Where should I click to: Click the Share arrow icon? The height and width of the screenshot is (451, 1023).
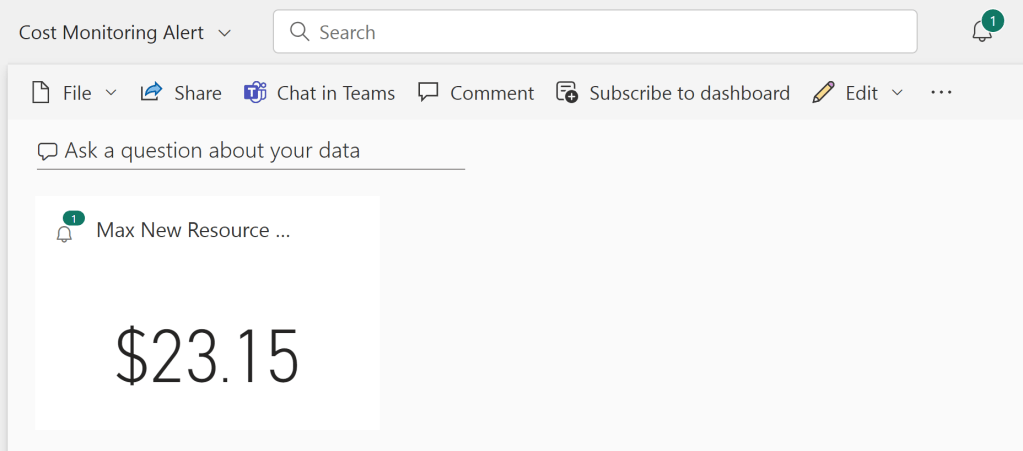[151, 92]
